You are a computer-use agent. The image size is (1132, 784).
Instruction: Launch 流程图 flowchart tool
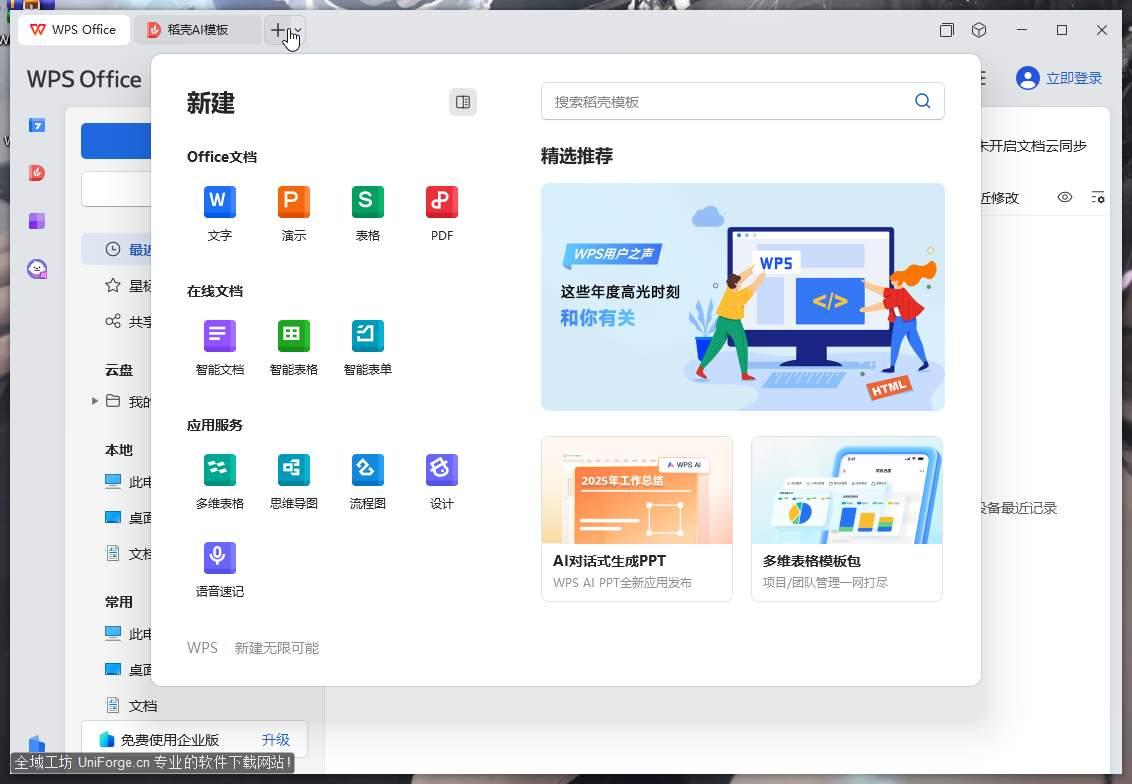367,482
